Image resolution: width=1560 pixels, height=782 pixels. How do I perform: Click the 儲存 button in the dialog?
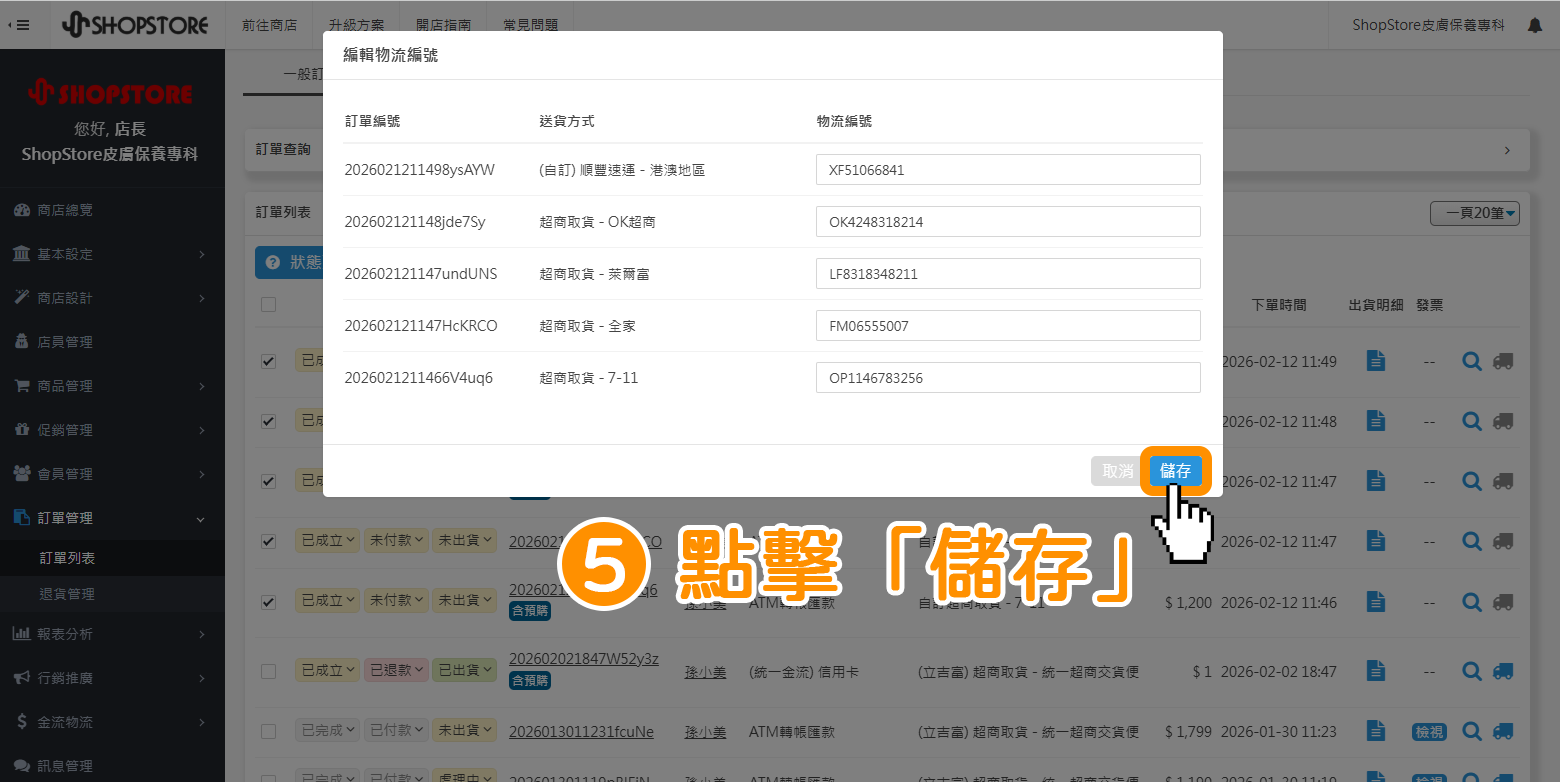[1175, 471]
